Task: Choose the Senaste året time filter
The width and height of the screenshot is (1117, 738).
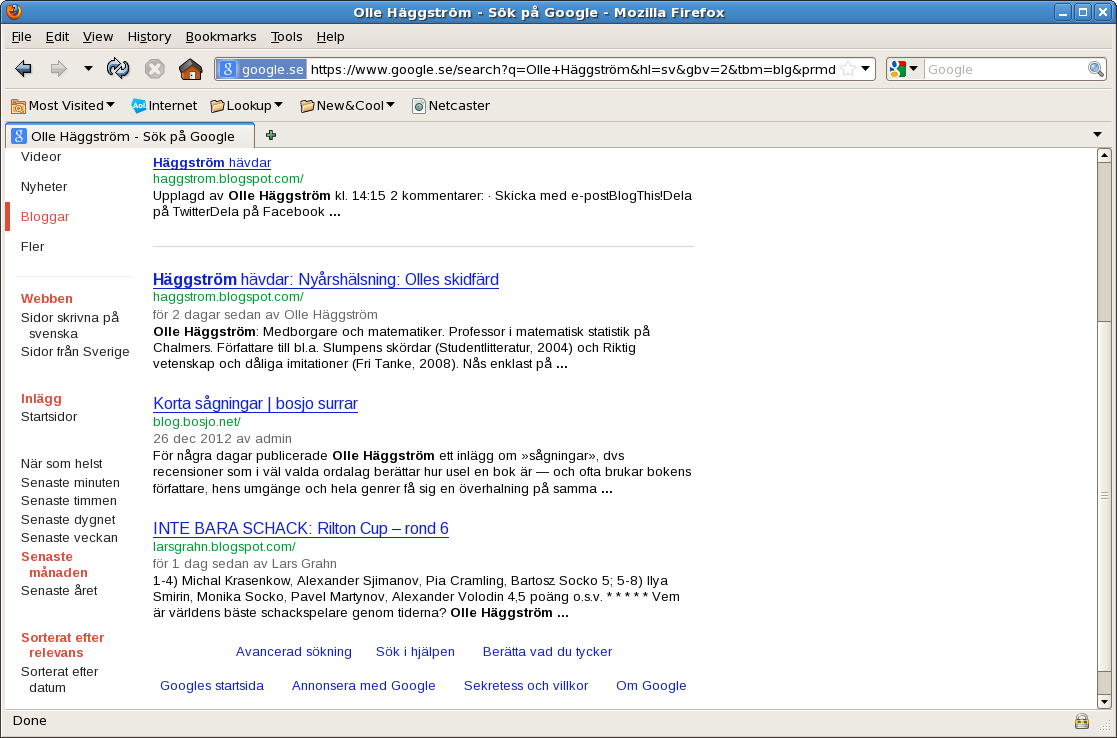Action: point(59,591)
